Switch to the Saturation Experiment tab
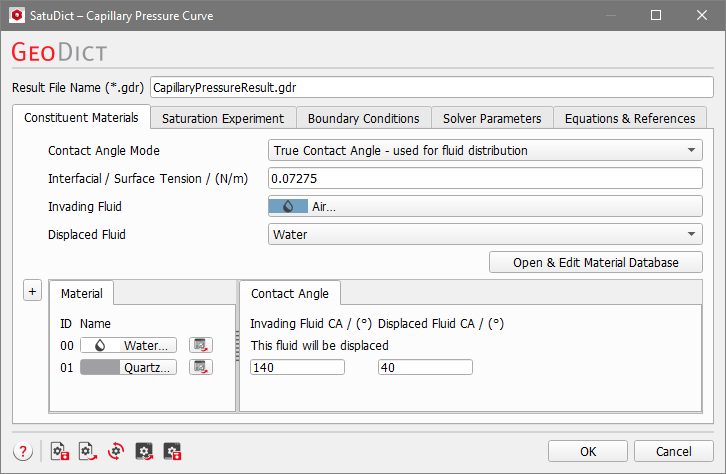Viewport: 726px width, 474px height. 223,118
